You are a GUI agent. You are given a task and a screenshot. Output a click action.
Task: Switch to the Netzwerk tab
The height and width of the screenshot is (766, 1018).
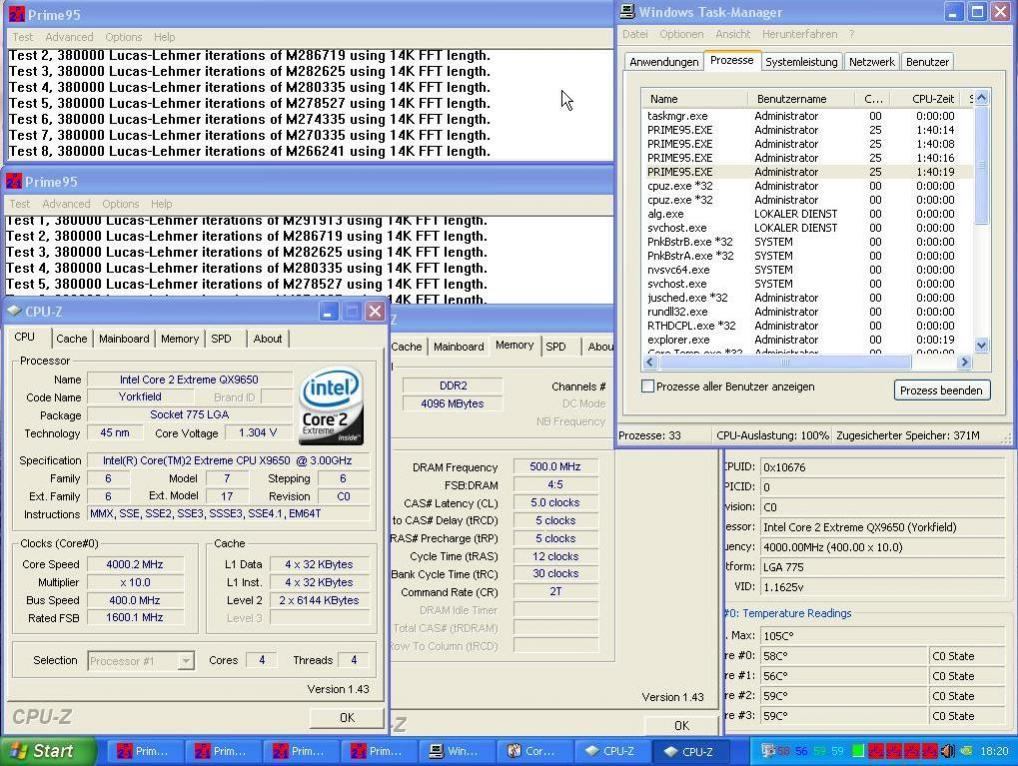871,62
